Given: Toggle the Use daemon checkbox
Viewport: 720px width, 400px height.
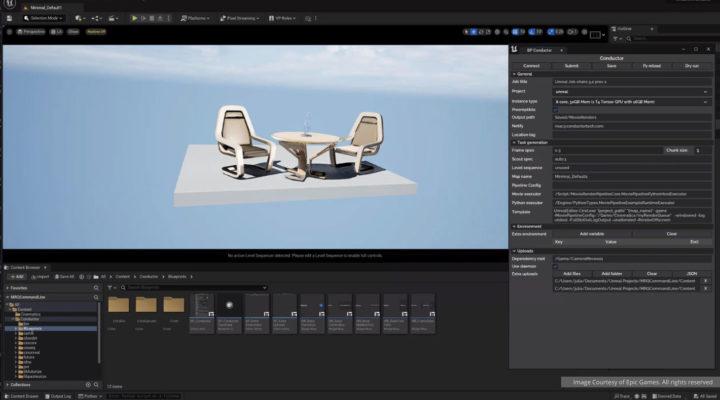Looking at the screenshot, I should (x=556, y=266).
